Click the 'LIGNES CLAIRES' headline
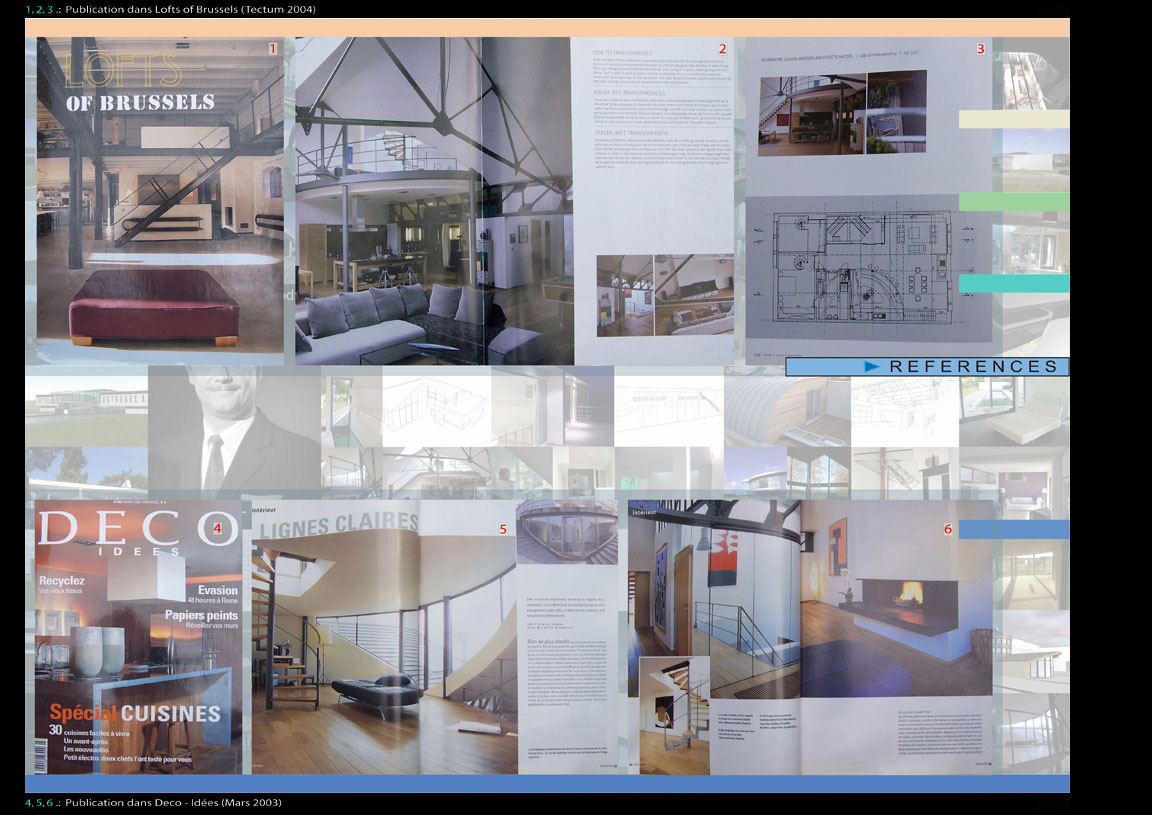 click(x=339, y=525)
